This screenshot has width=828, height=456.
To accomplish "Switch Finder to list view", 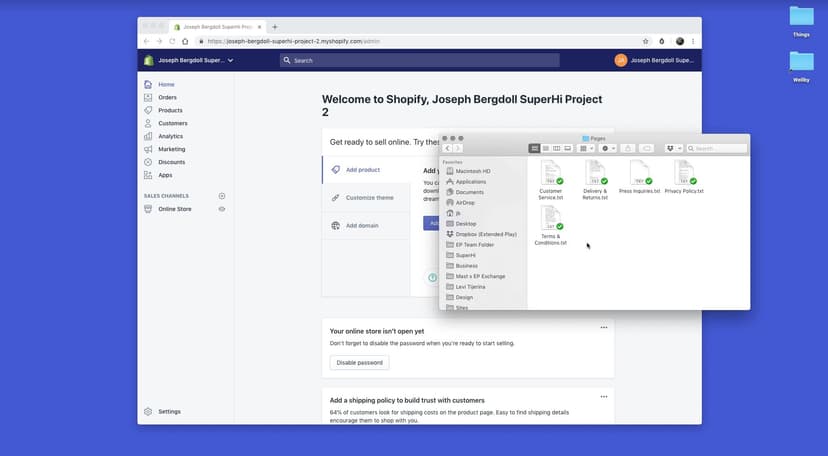I will click(x=546, y=148).
